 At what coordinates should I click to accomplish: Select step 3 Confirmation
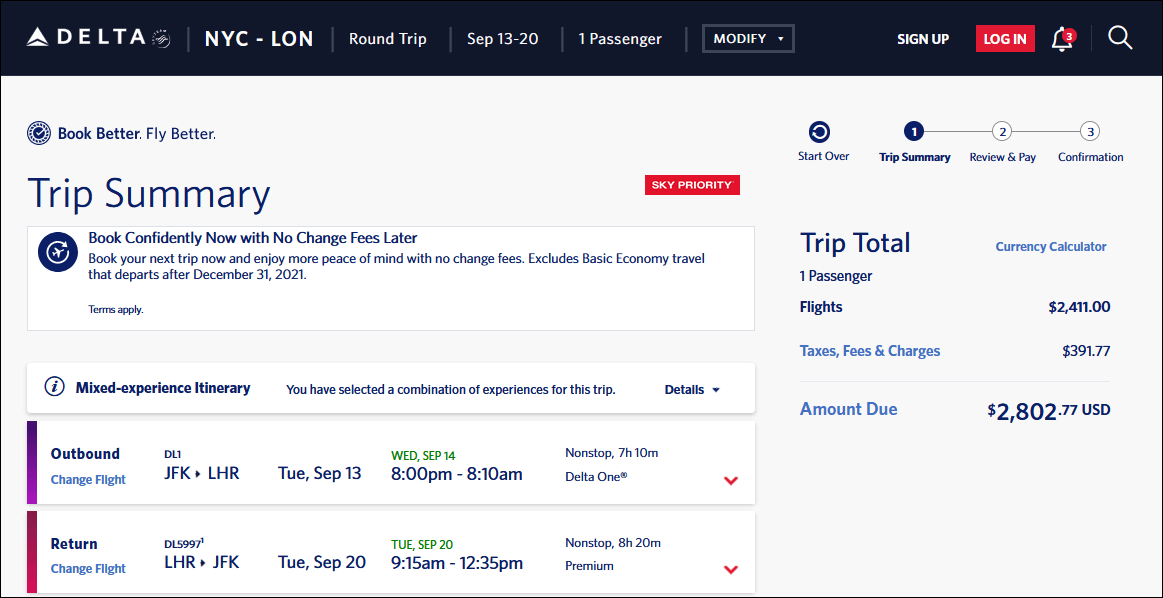(1090, 131)
